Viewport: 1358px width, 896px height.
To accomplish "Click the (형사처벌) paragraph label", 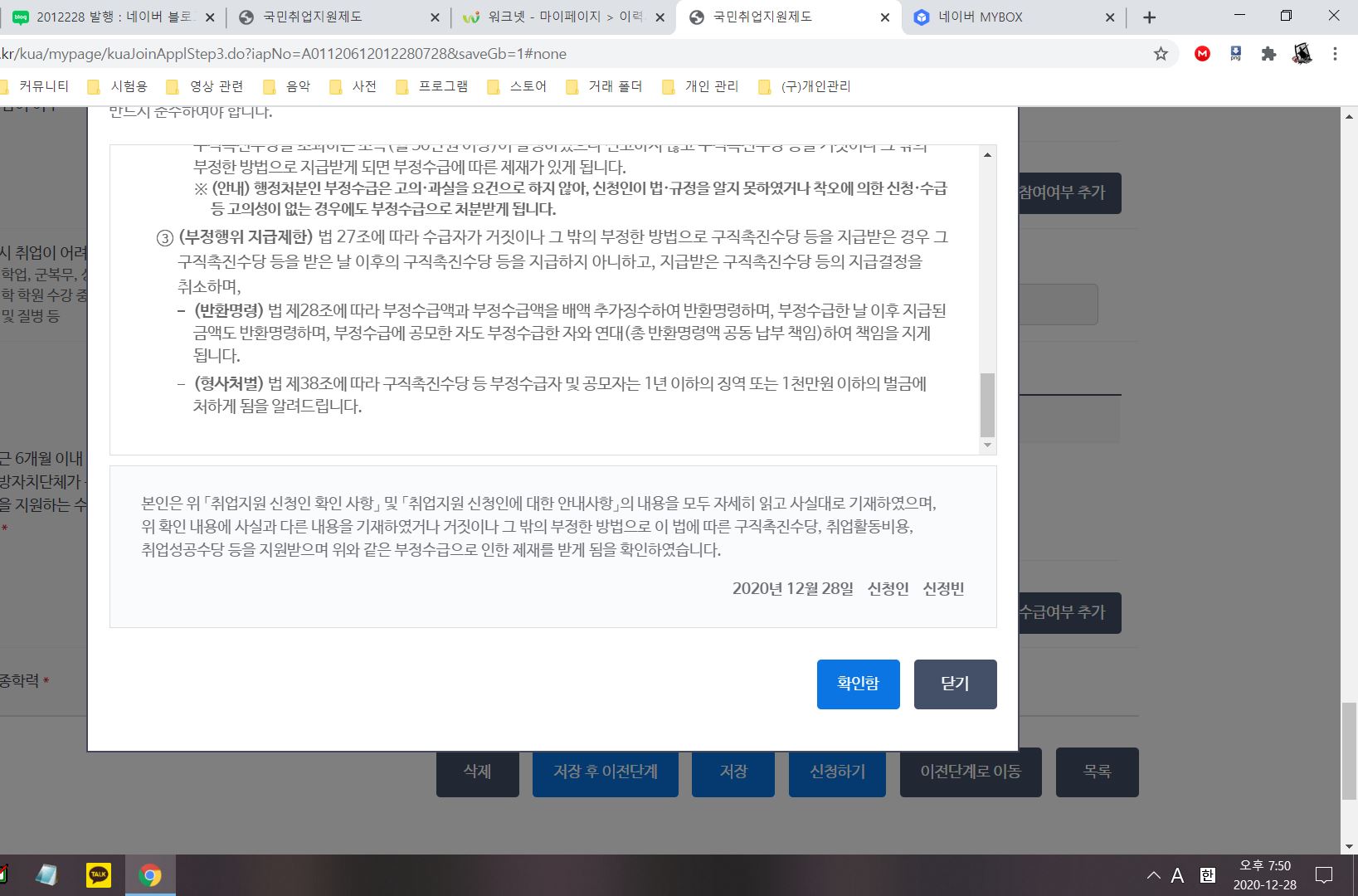I will tap(229, 384).
